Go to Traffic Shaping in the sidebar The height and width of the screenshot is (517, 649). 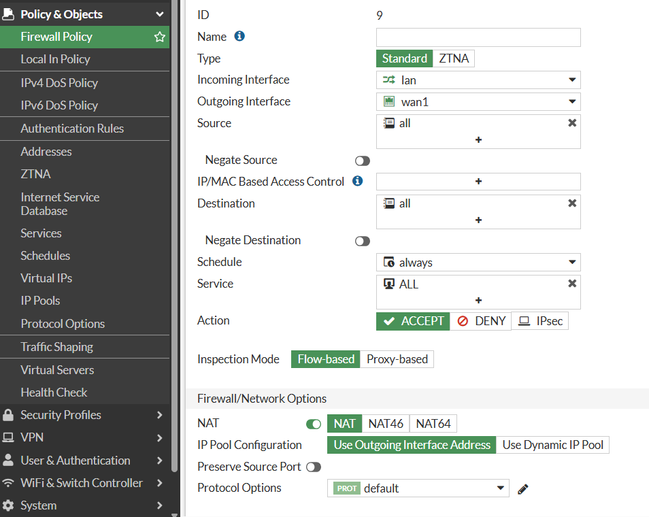coord(57,347)
